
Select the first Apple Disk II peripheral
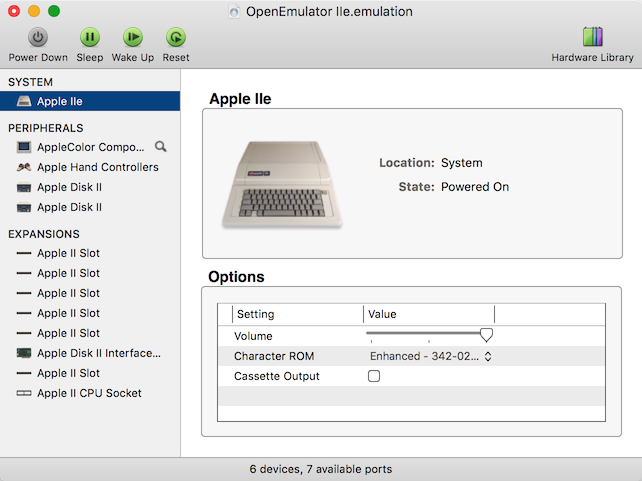coord(90,187)
